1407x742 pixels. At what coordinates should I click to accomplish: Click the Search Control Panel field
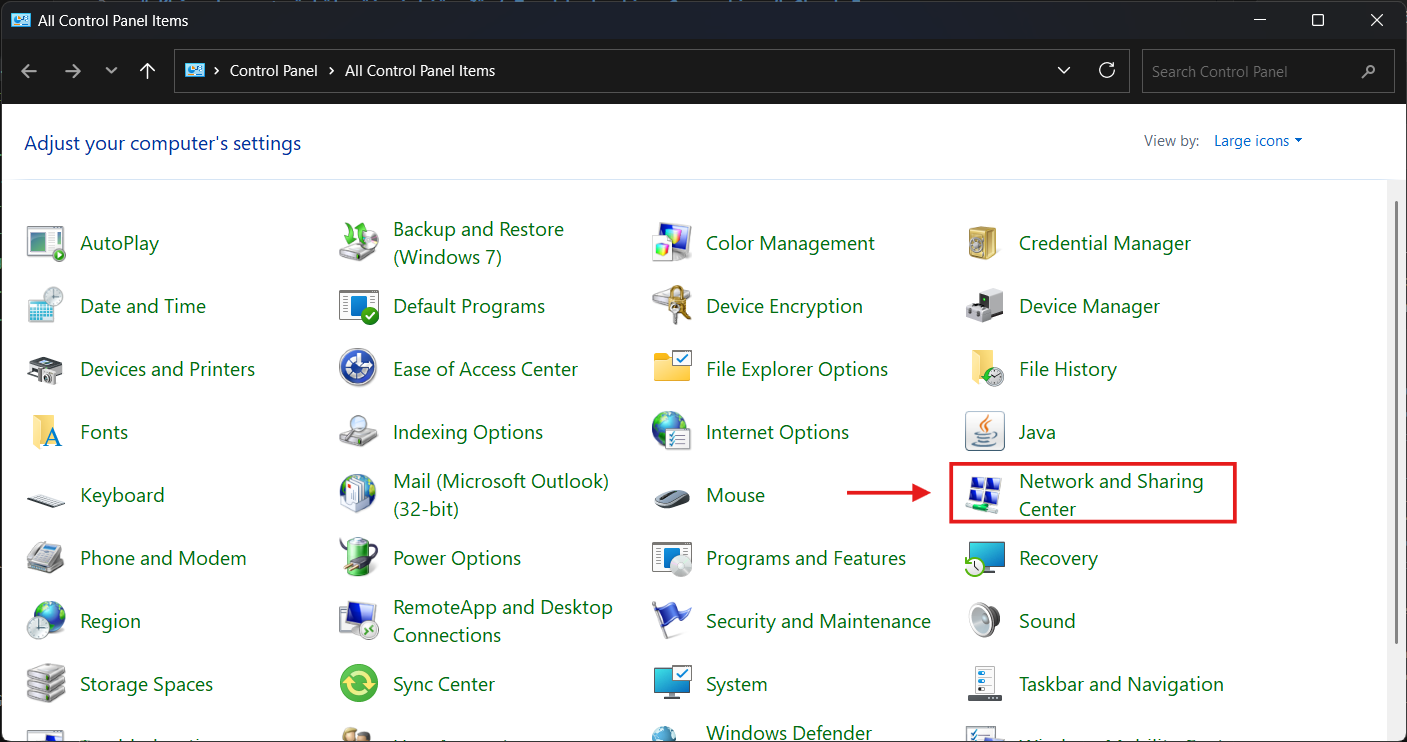tap(1268, 71)
